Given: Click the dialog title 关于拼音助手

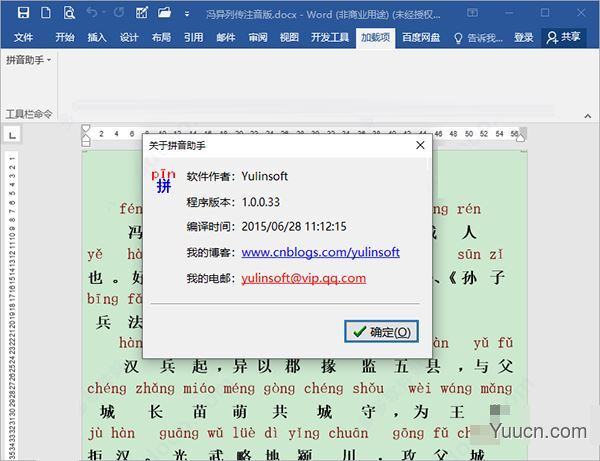Looking at the screenshot, I should pos(177,146).
